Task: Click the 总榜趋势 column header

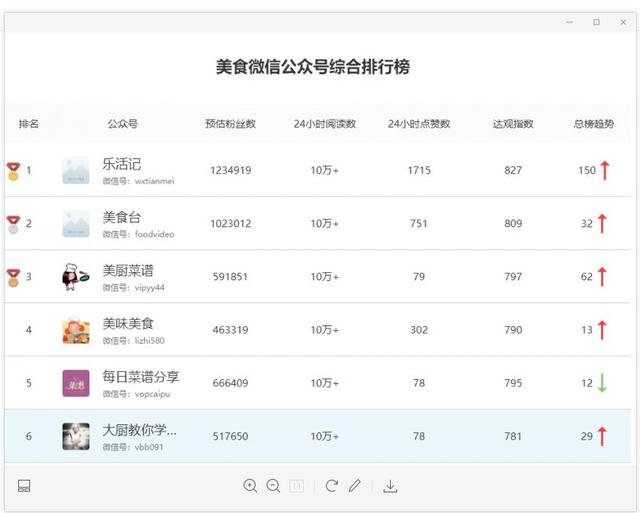Action: coord(594,124)
